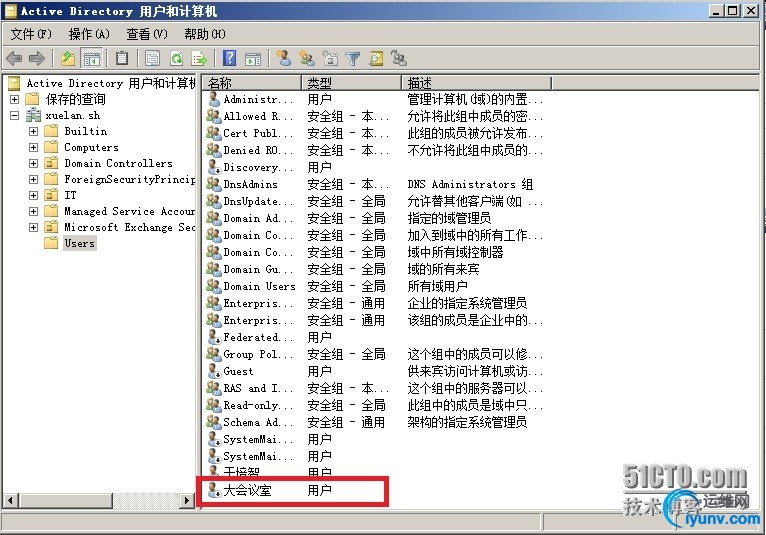The width and height of the screenshot is (766, 535).
Task: Click the user icon beside Guest
Action: (214, 371)
